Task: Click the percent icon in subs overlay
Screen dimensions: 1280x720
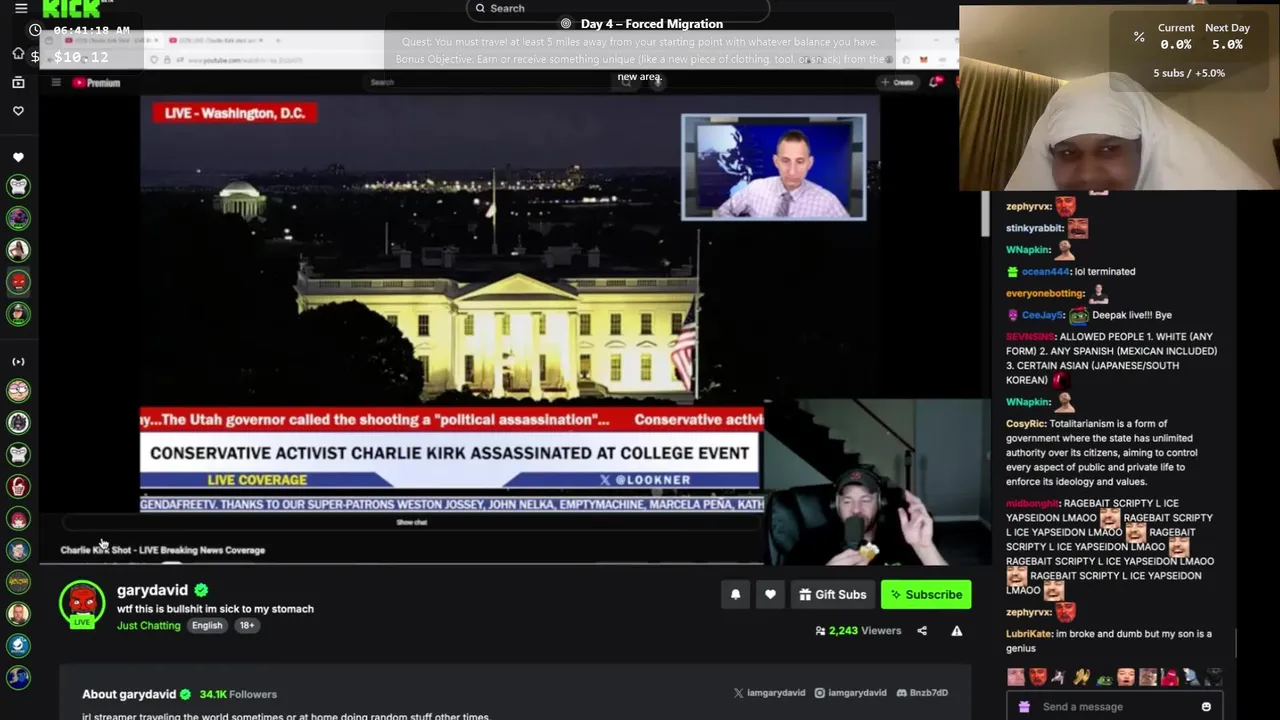Action: pos(1139,37)
